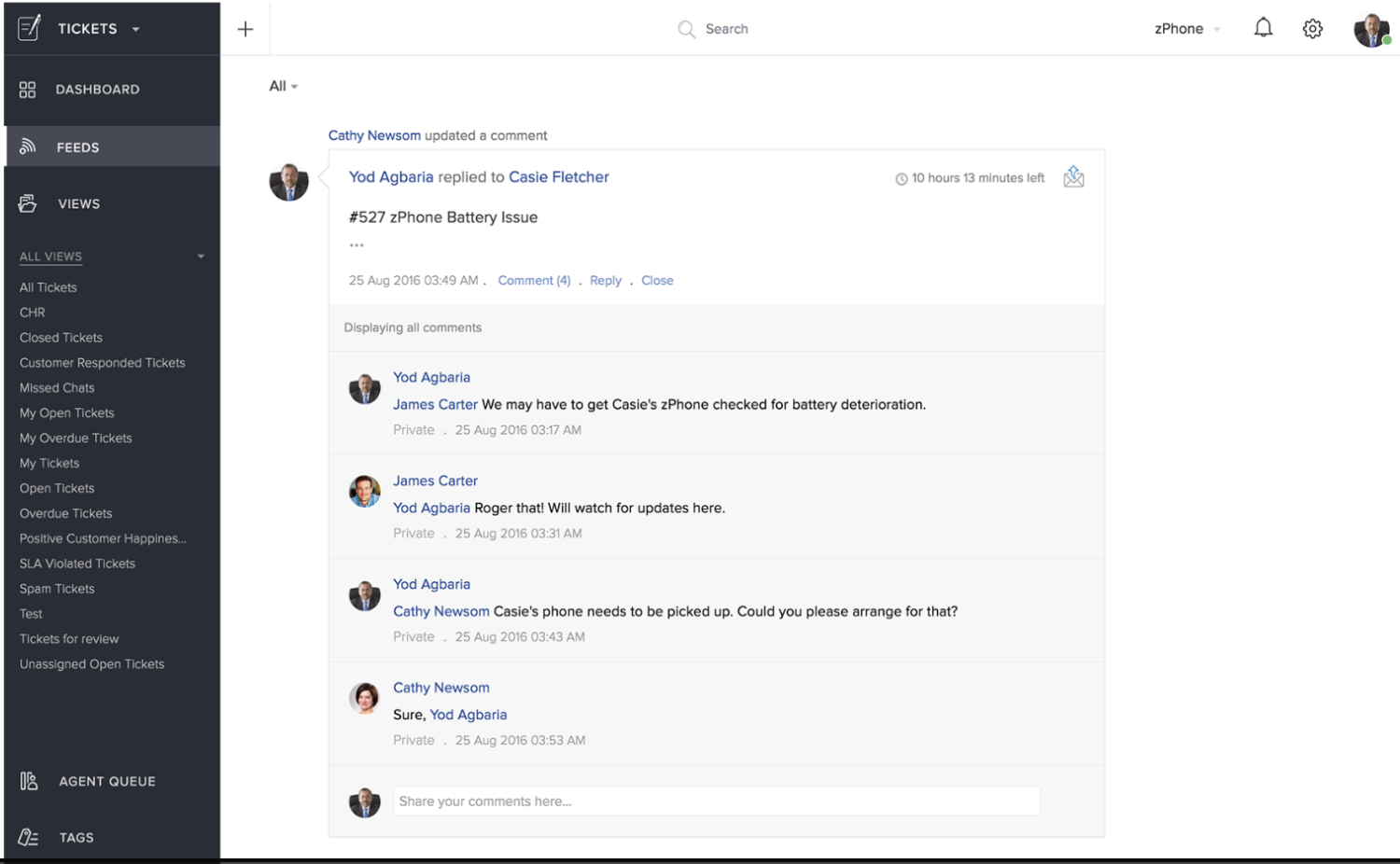Select SLA Violated Tickets view

coord(77,564)
